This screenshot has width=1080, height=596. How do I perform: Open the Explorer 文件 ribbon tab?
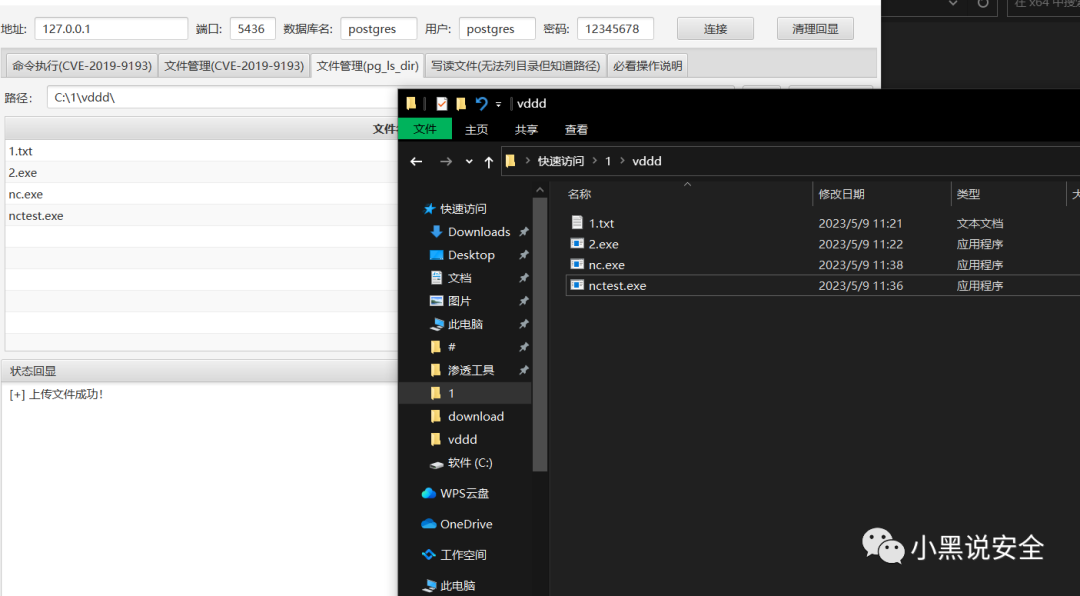pos(425,129)
